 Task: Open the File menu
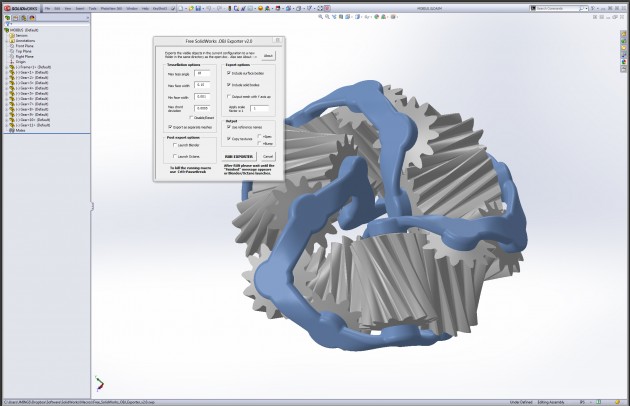[47, 8]
